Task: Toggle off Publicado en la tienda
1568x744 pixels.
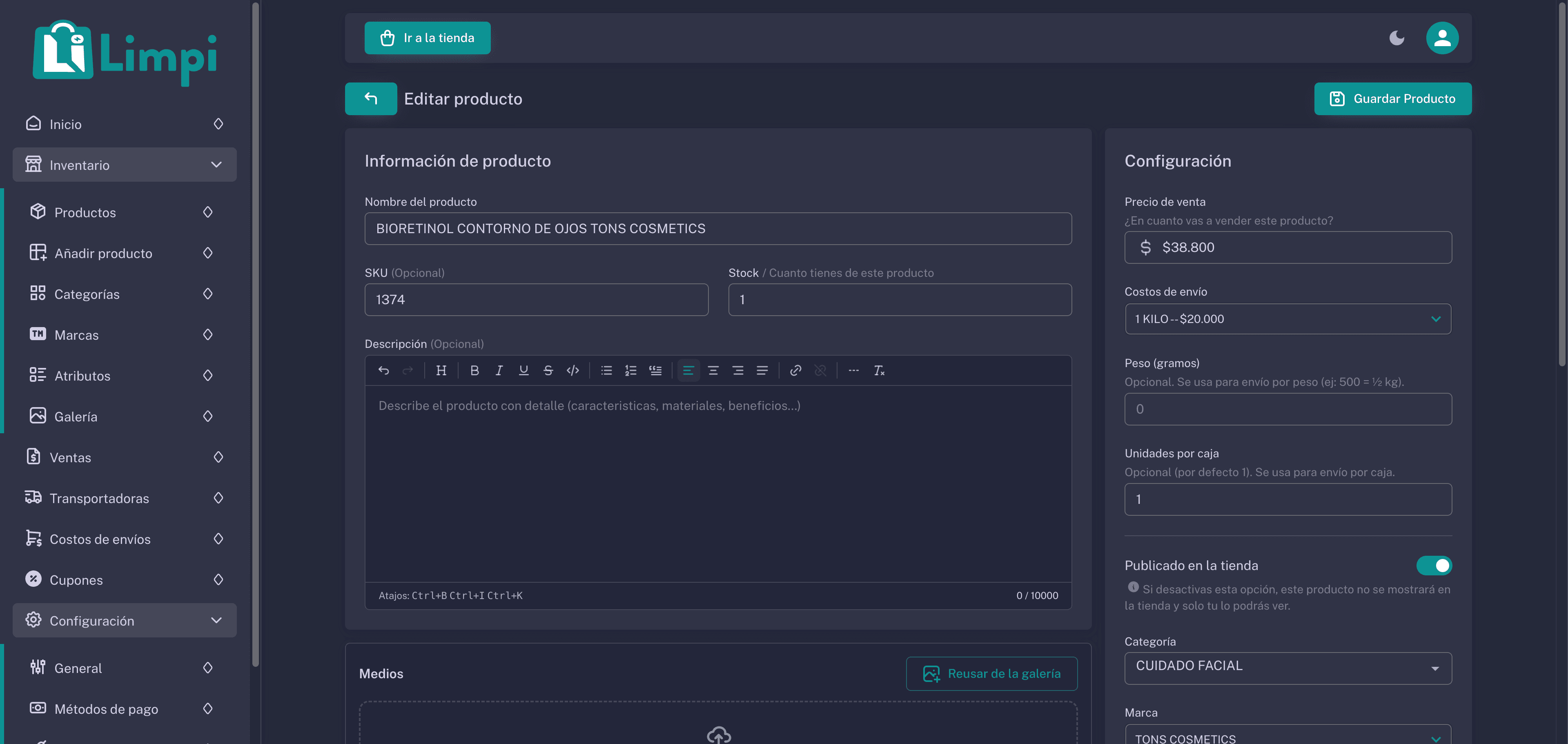Action: coord(1434,566)
